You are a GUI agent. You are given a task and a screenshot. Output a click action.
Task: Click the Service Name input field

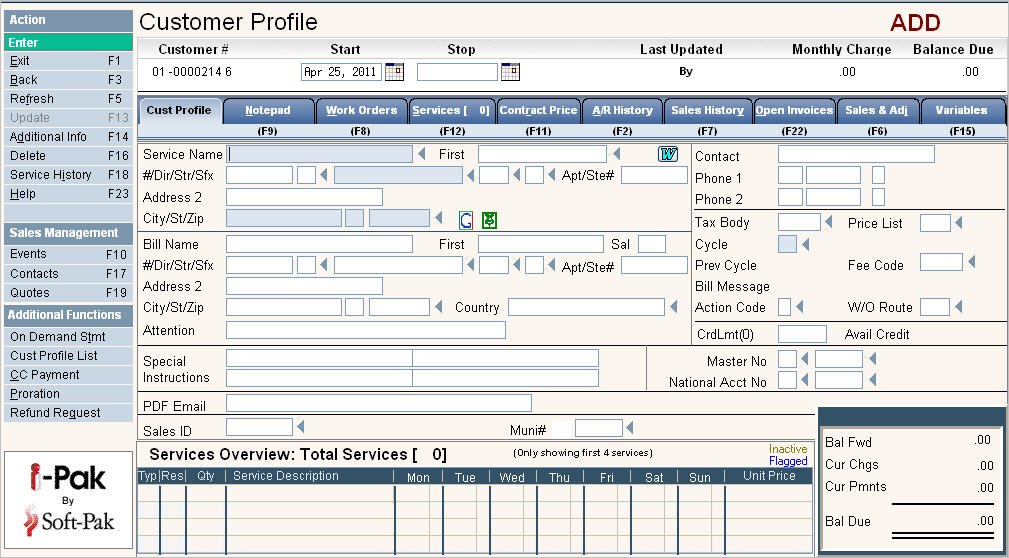320,154
